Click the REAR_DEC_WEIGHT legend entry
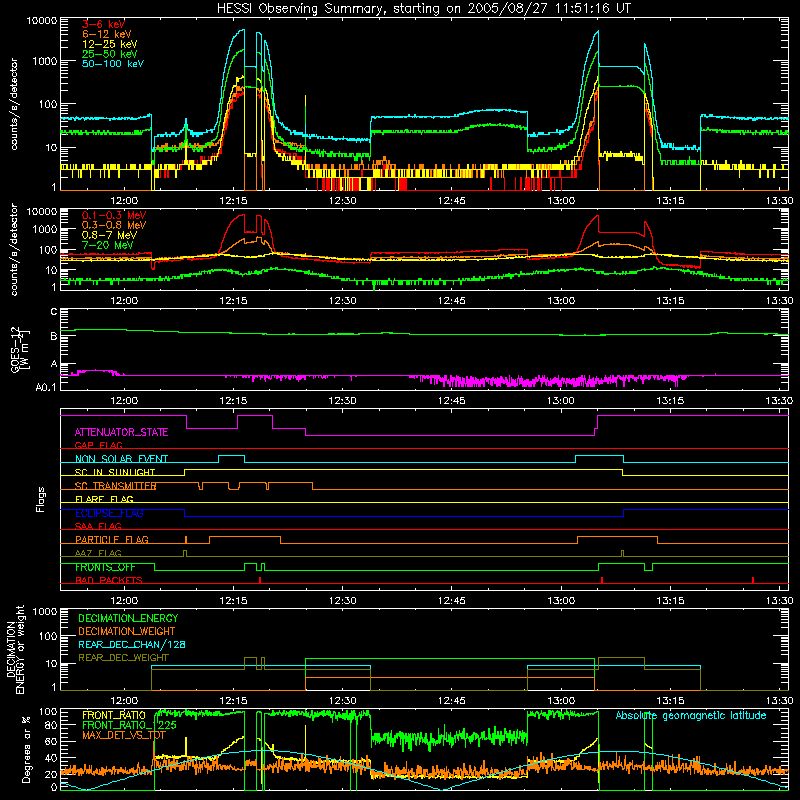The image size is (800, 800). coord(123,658)
